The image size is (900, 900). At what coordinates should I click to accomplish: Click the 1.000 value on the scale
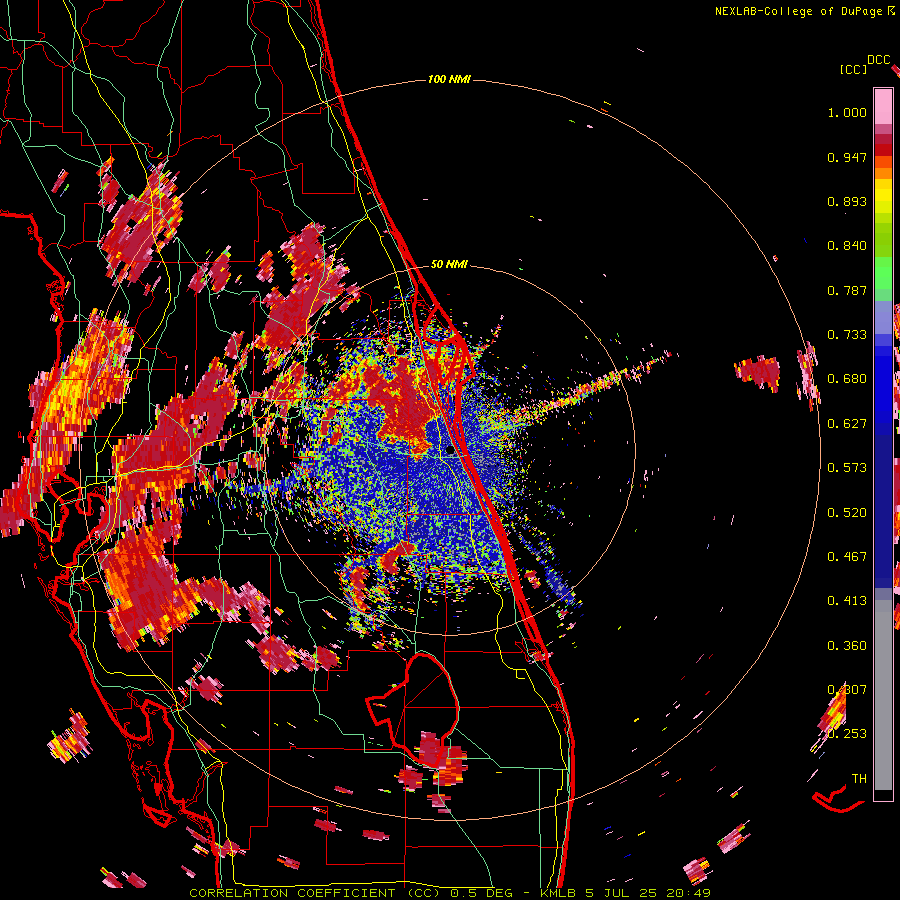(x=847, y=112)
